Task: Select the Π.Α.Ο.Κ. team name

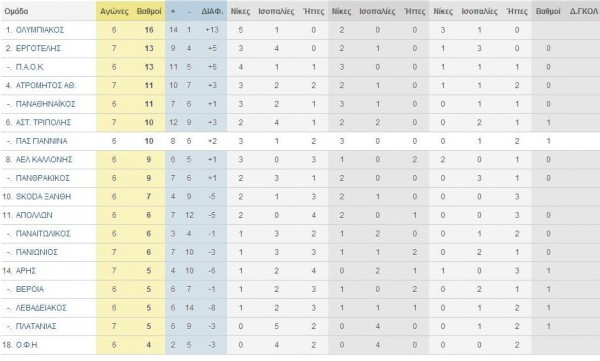Action: pyautogui.click(x=30, y=67)
